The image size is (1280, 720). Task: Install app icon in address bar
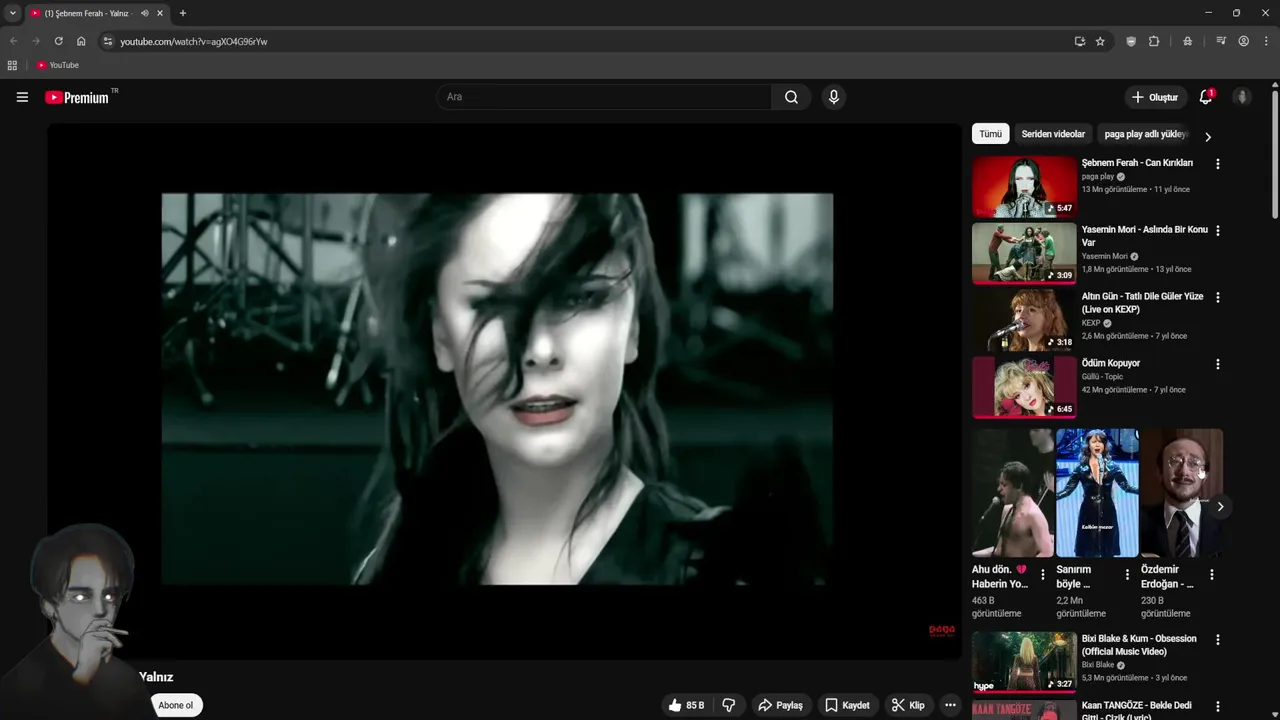click(1079, 41)
